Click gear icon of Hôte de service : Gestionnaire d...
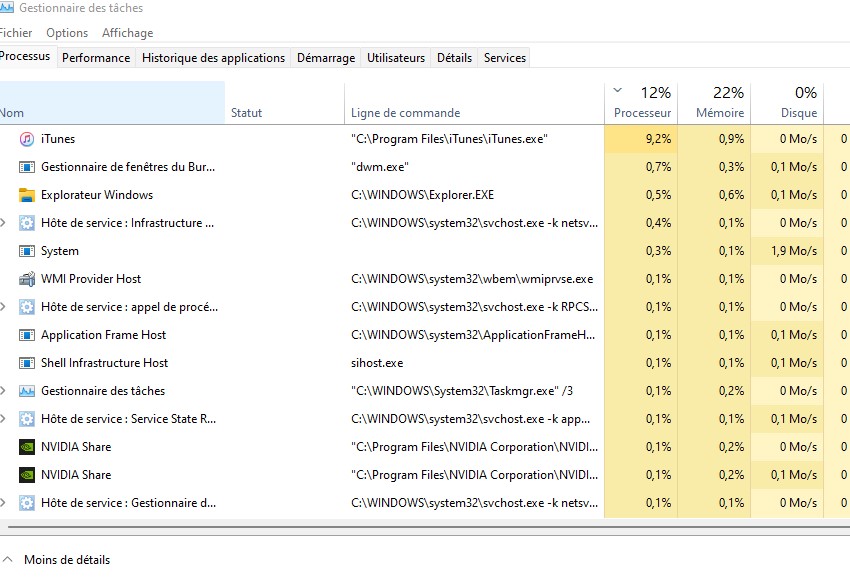 27,503
